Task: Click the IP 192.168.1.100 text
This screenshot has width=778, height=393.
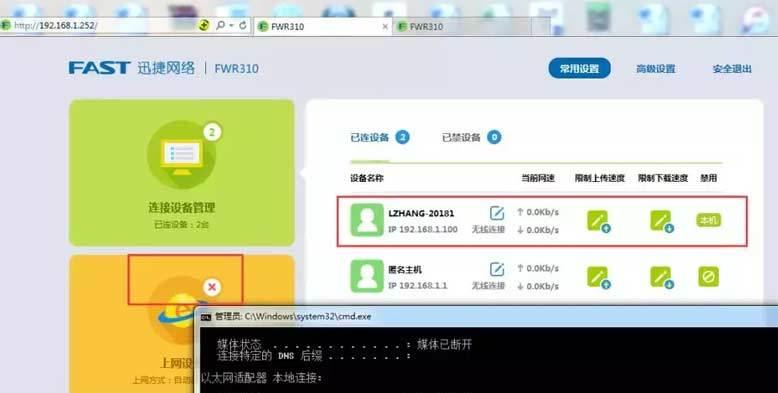Action: [423, 230]
